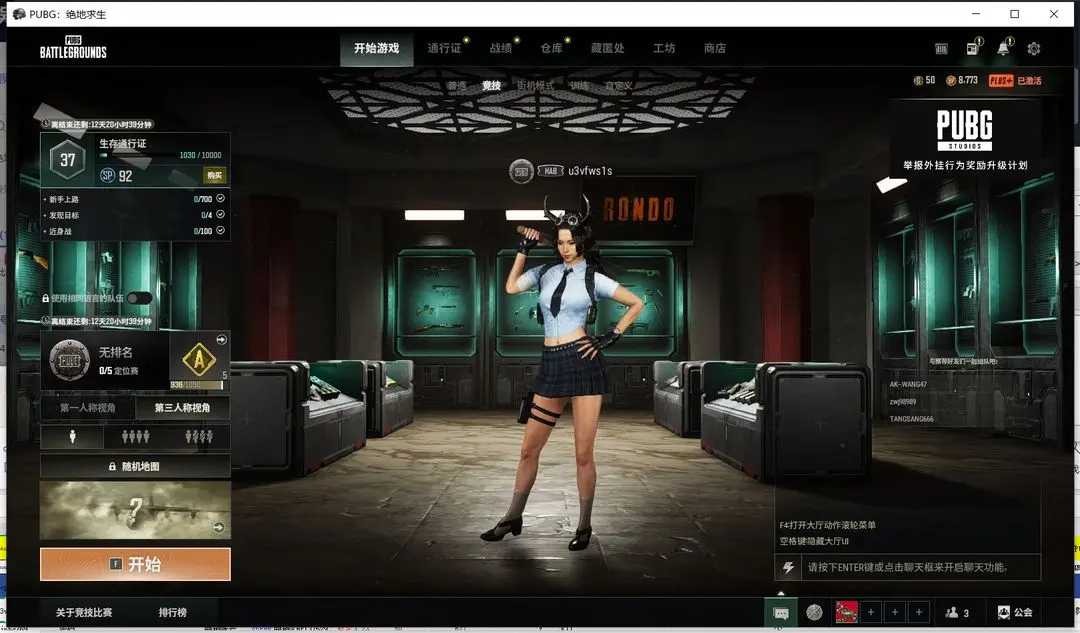Open the 仓库 tab

[551, 48]
